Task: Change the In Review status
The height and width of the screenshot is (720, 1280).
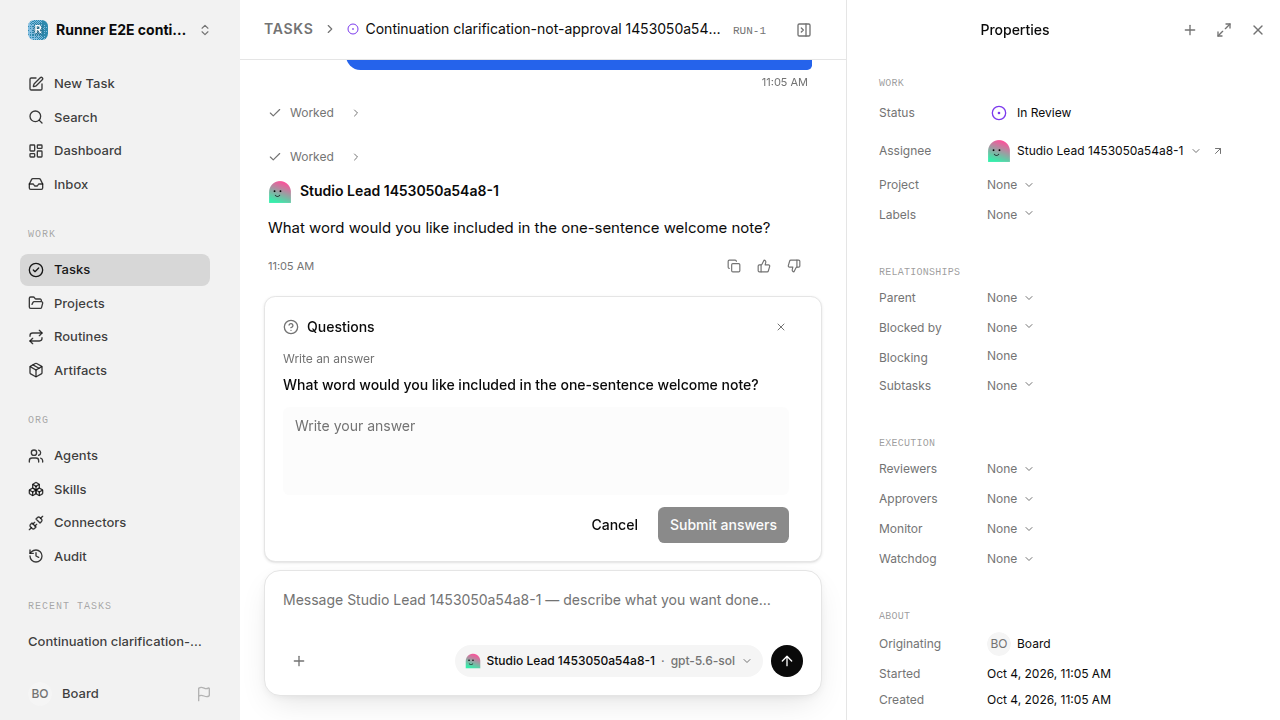Action: pyautogui.click(x=1030, y=113)
